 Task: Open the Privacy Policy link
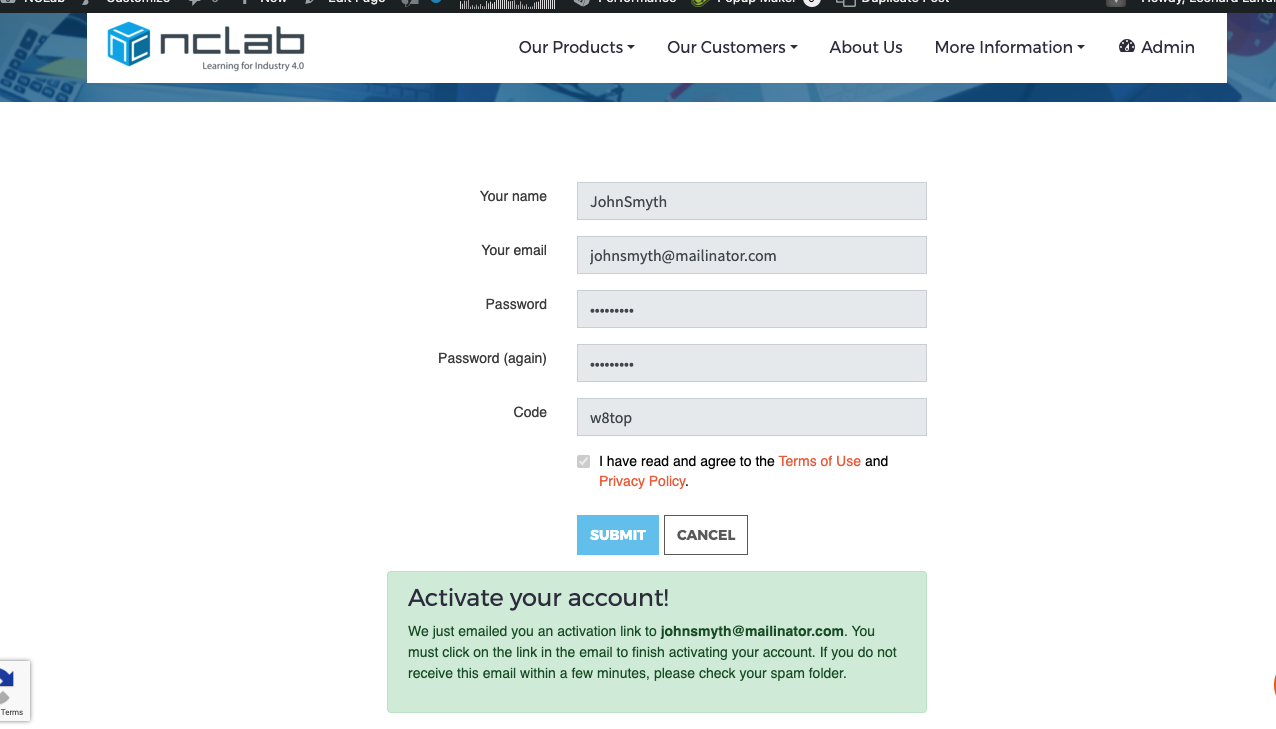642,481
